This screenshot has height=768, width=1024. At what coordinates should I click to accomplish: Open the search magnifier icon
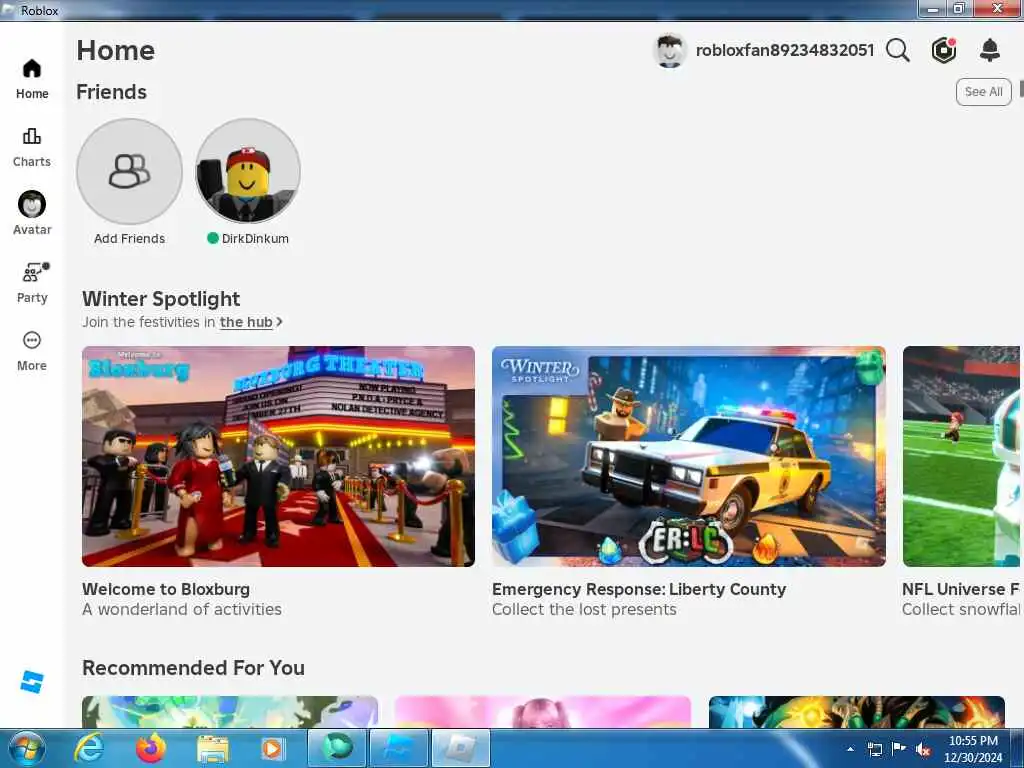click(x=898, y=50)
